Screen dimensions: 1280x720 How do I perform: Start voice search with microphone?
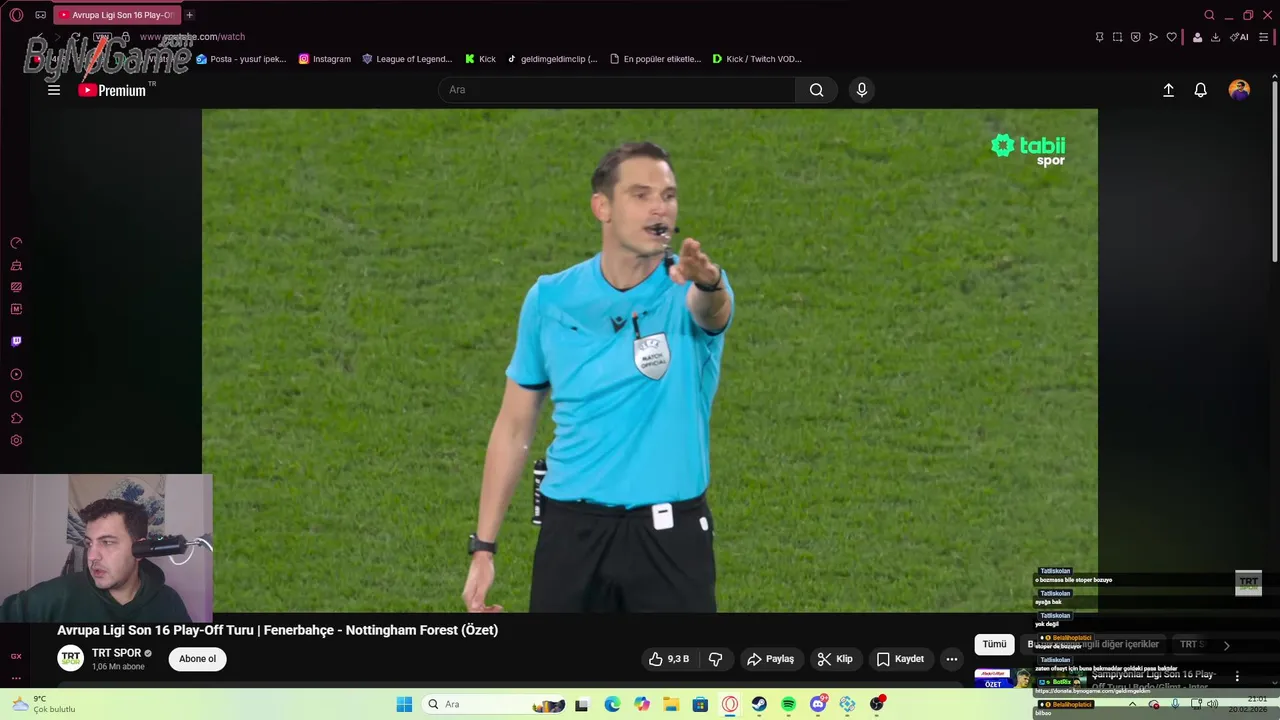coord(862,90)
